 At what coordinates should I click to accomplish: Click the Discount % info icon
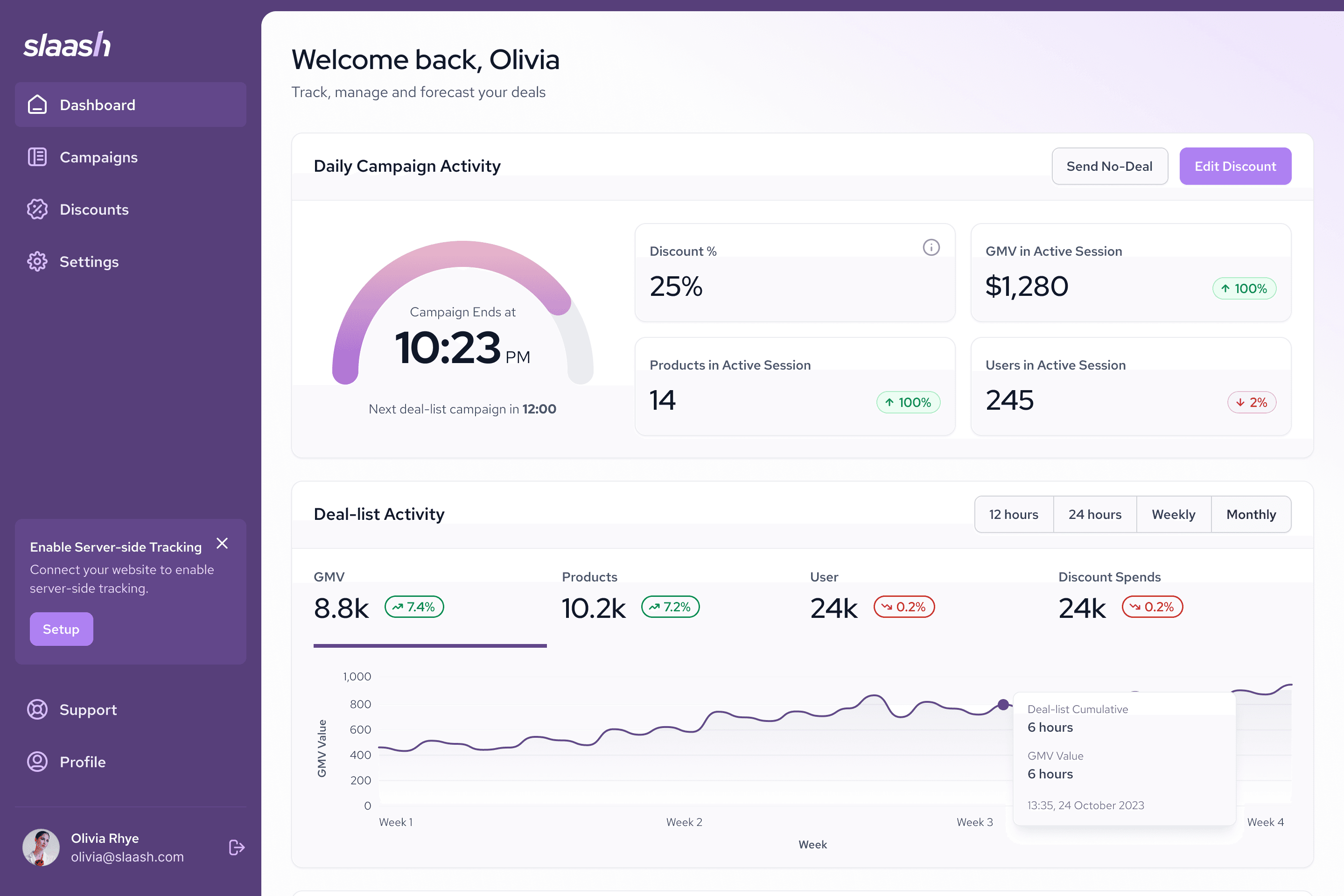(x=931, y=247)
